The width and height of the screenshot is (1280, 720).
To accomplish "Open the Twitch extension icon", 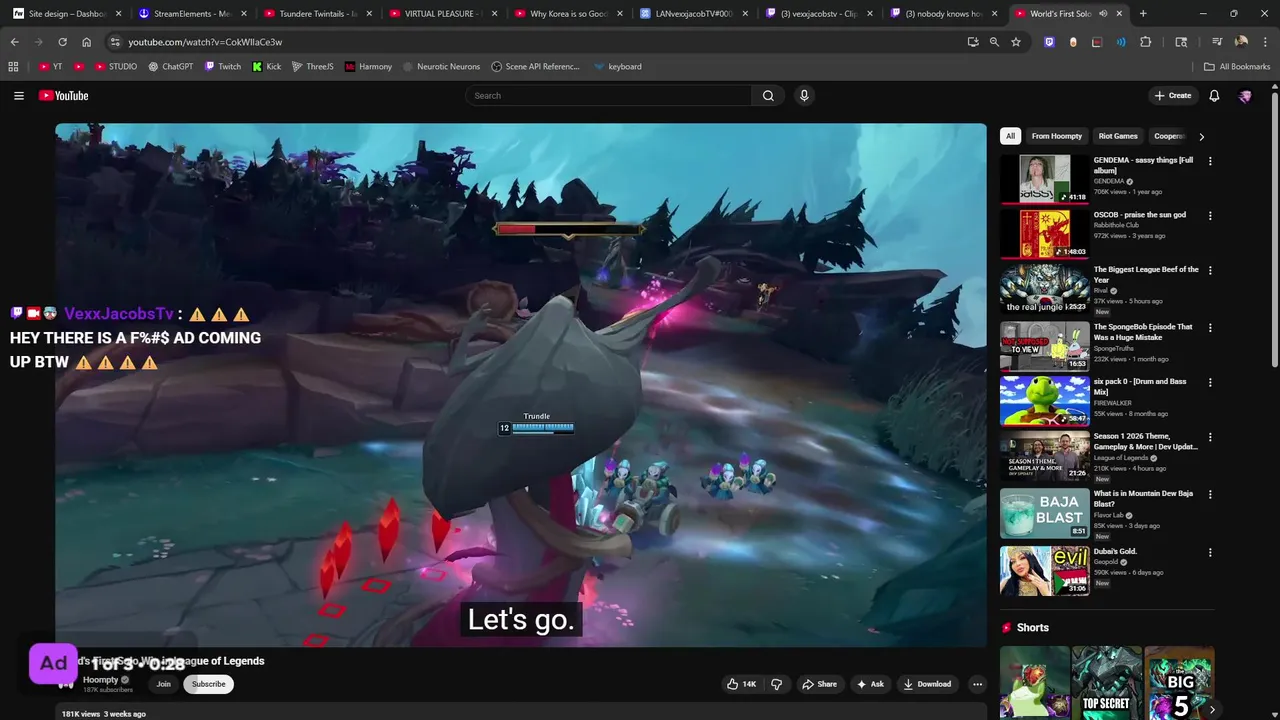I will click(1049, 42).
